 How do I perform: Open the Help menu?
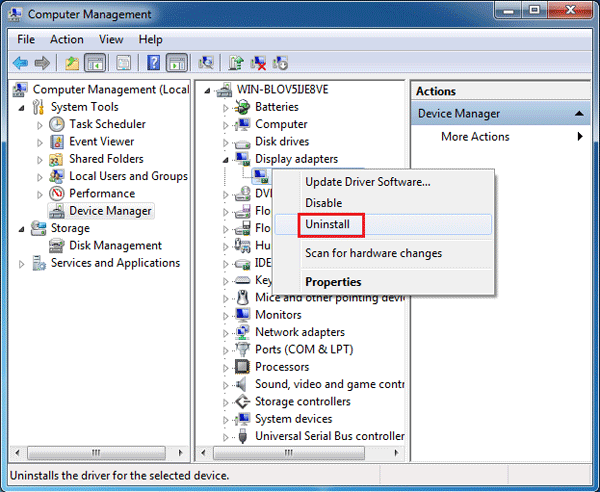pos(150,39)
